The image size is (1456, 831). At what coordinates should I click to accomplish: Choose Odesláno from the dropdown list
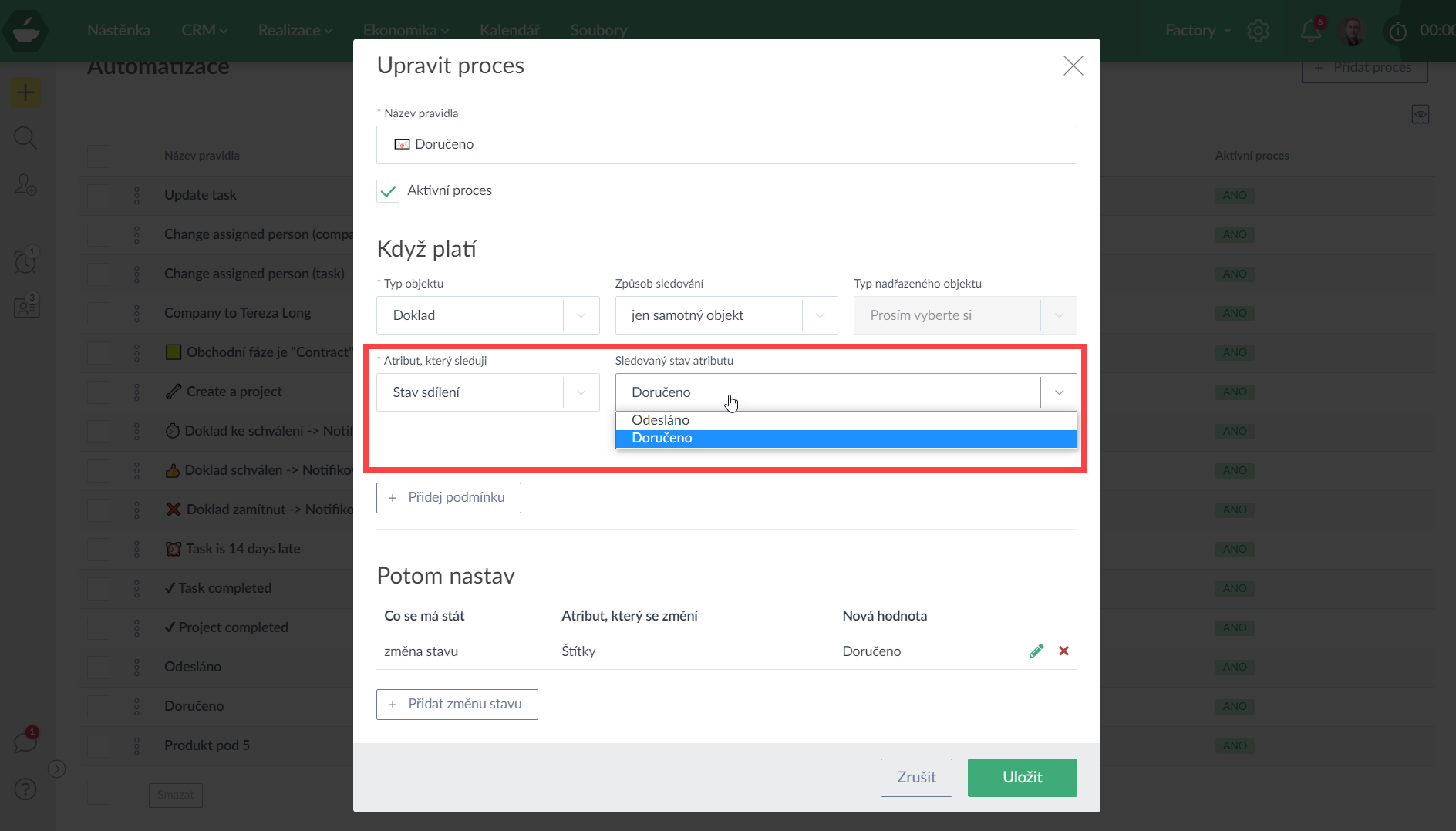(661, 420)
